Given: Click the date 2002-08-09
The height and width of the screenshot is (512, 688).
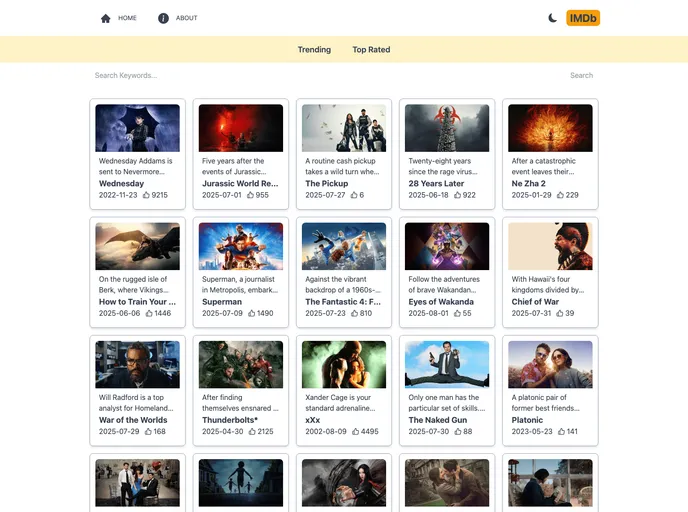Looking at the screenshot, I should tap(326, 431).
